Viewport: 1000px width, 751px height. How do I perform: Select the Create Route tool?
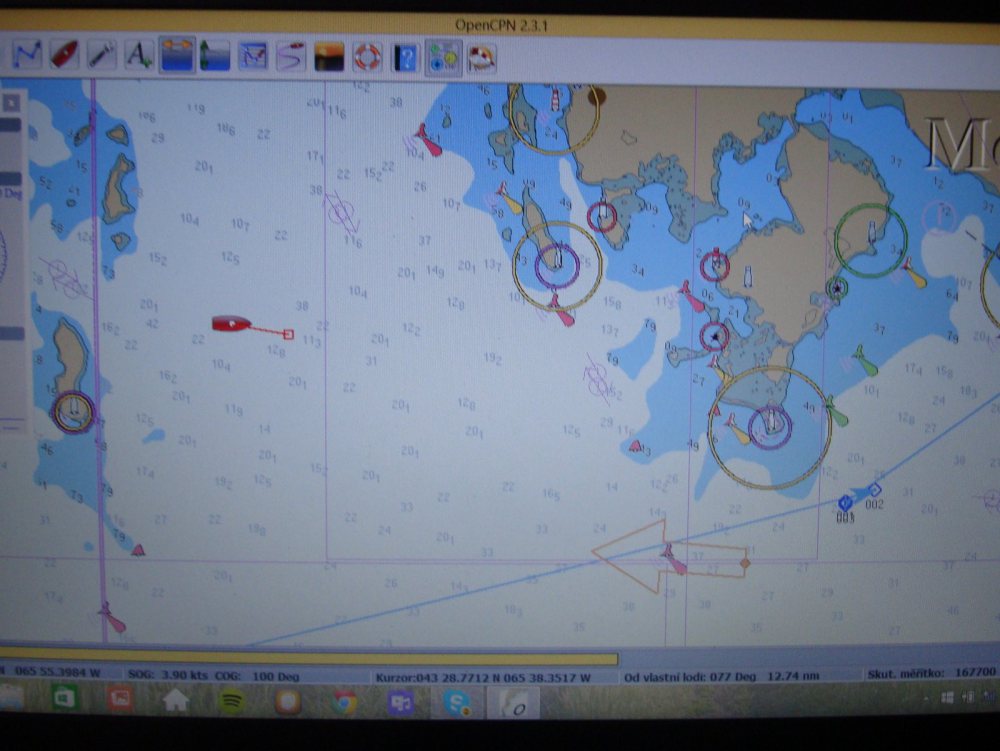tap(27, 55)
